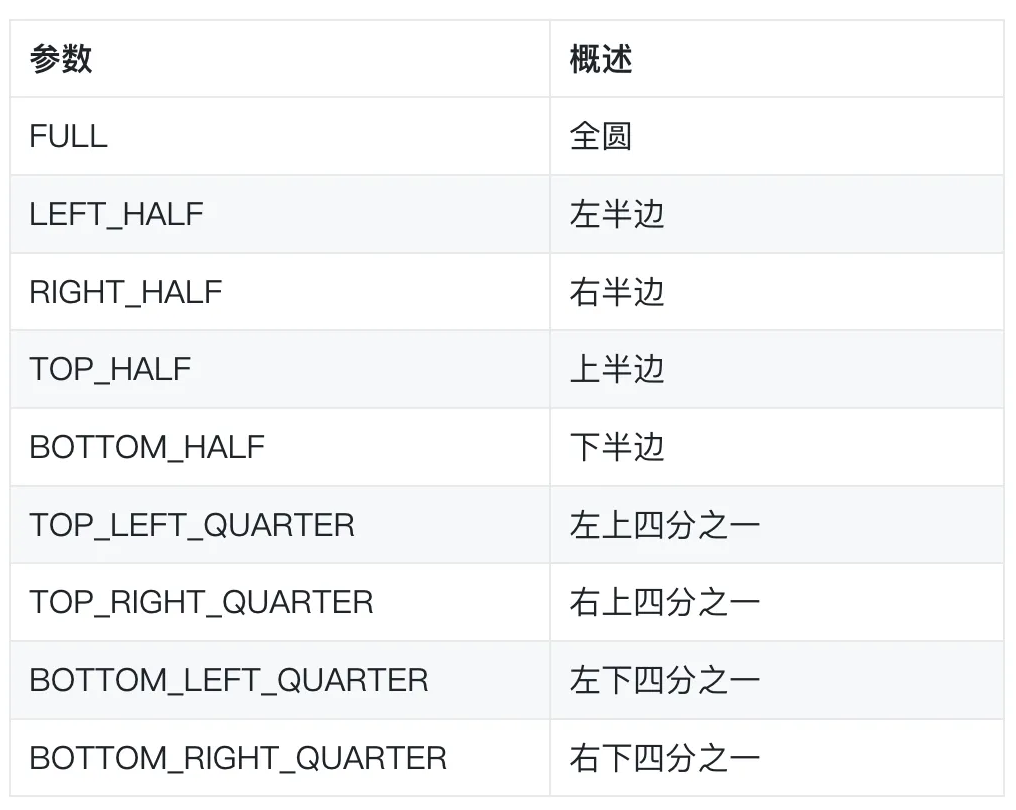The height and width of the screenshot is (810, 1016).
Task: Click the 上半边 description cell
Action: coord(617,369)
